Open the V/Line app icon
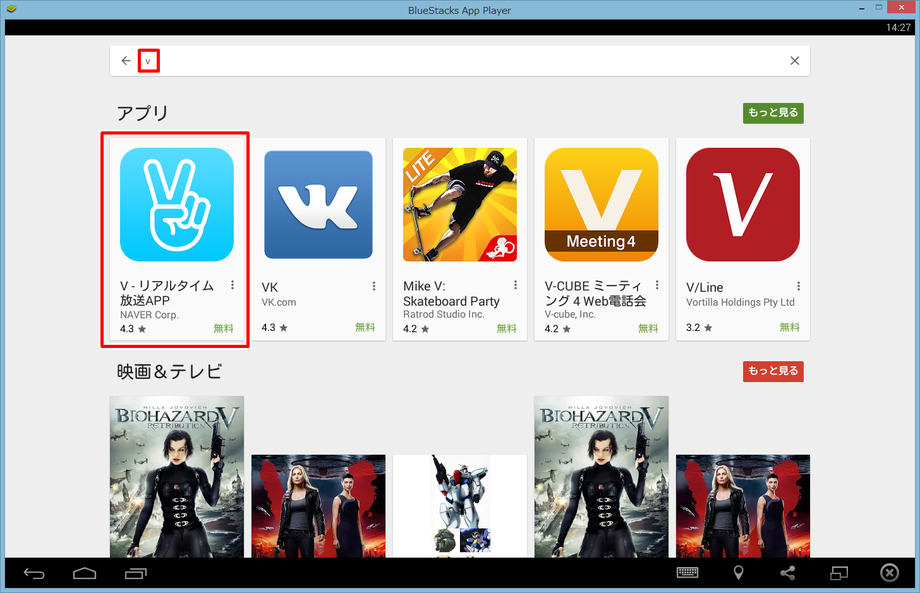920x593 pixels. point(742,204)
